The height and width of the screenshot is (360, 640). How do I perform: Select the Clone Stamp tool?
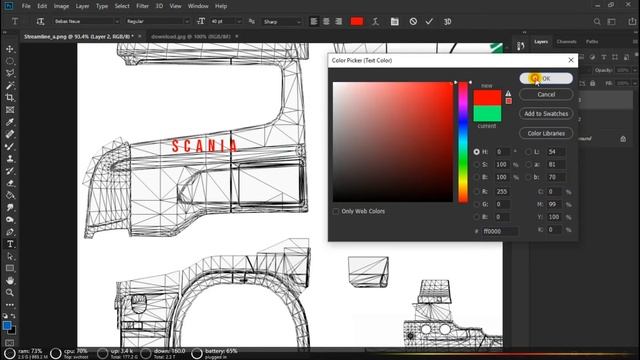10,159
